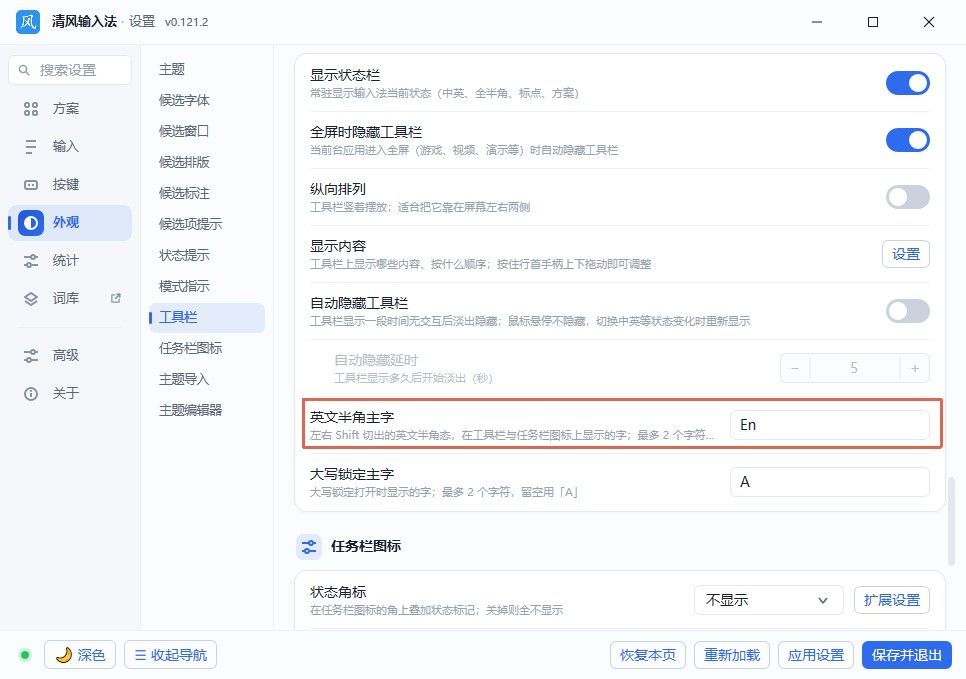966x679 pixels.
Task: Click the 自动隐藏延时 value field
Action: (x=854, y=368)
